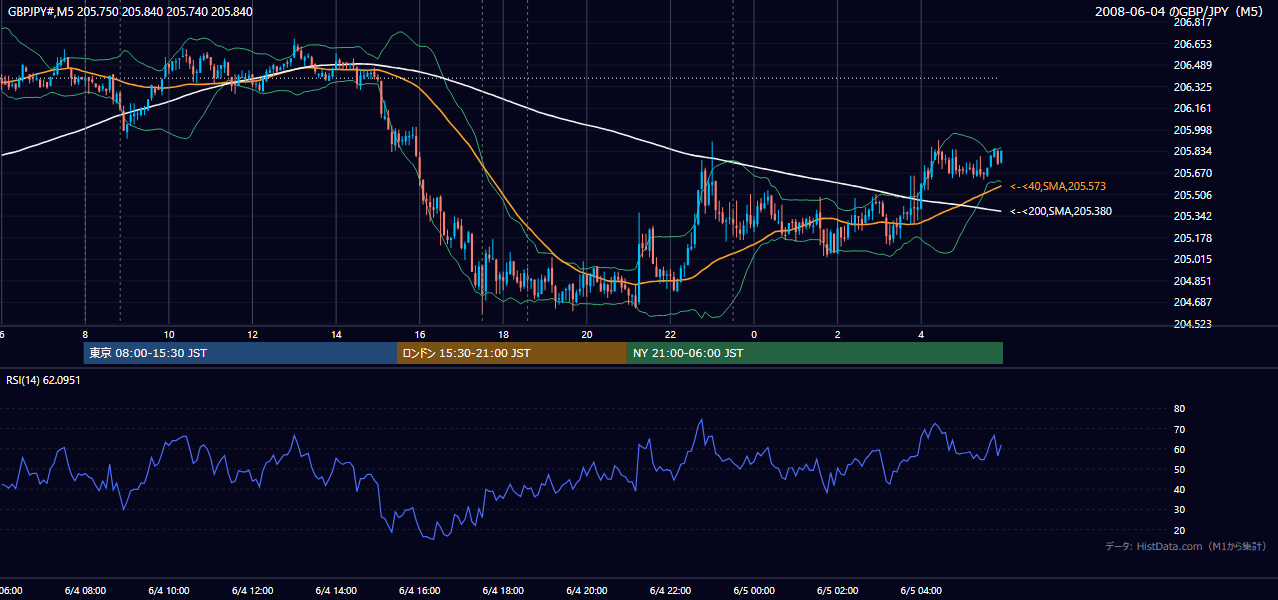Click the 6/4 10:00 time axis label
Image resolution: width=1278 pixels, height=600 pixels.
168,590
